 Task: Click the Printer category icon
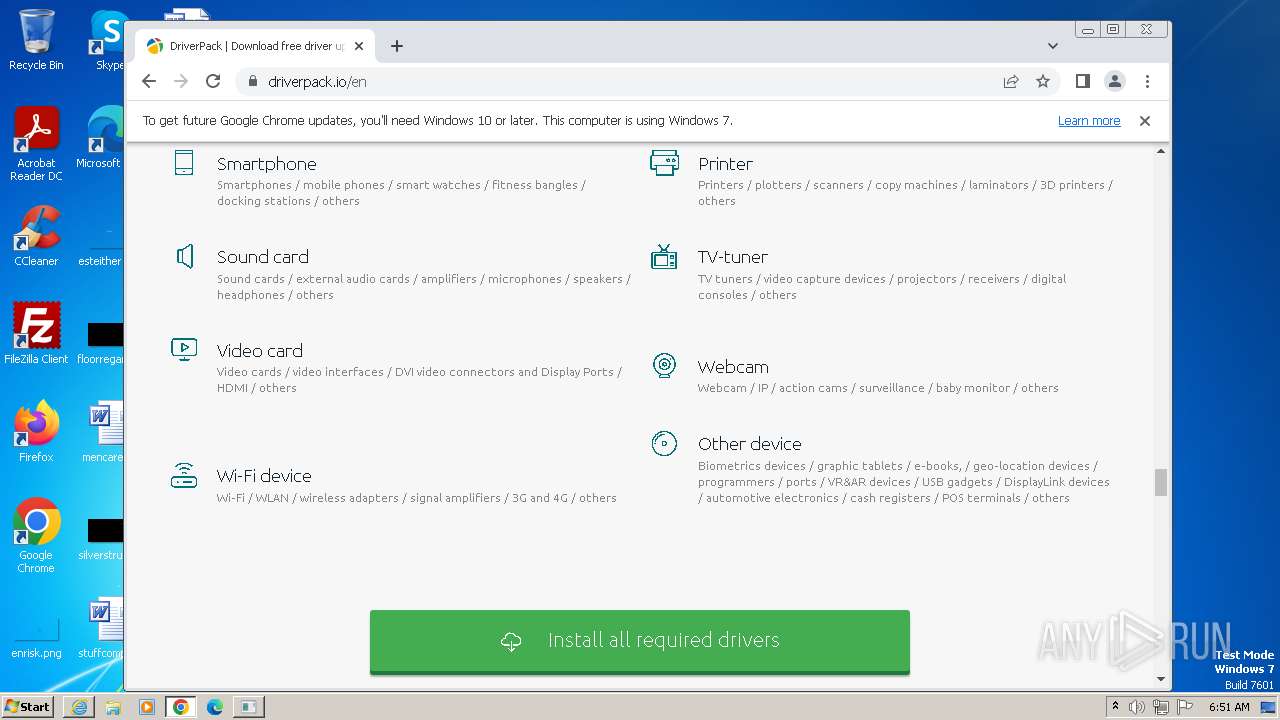point(664,163)
